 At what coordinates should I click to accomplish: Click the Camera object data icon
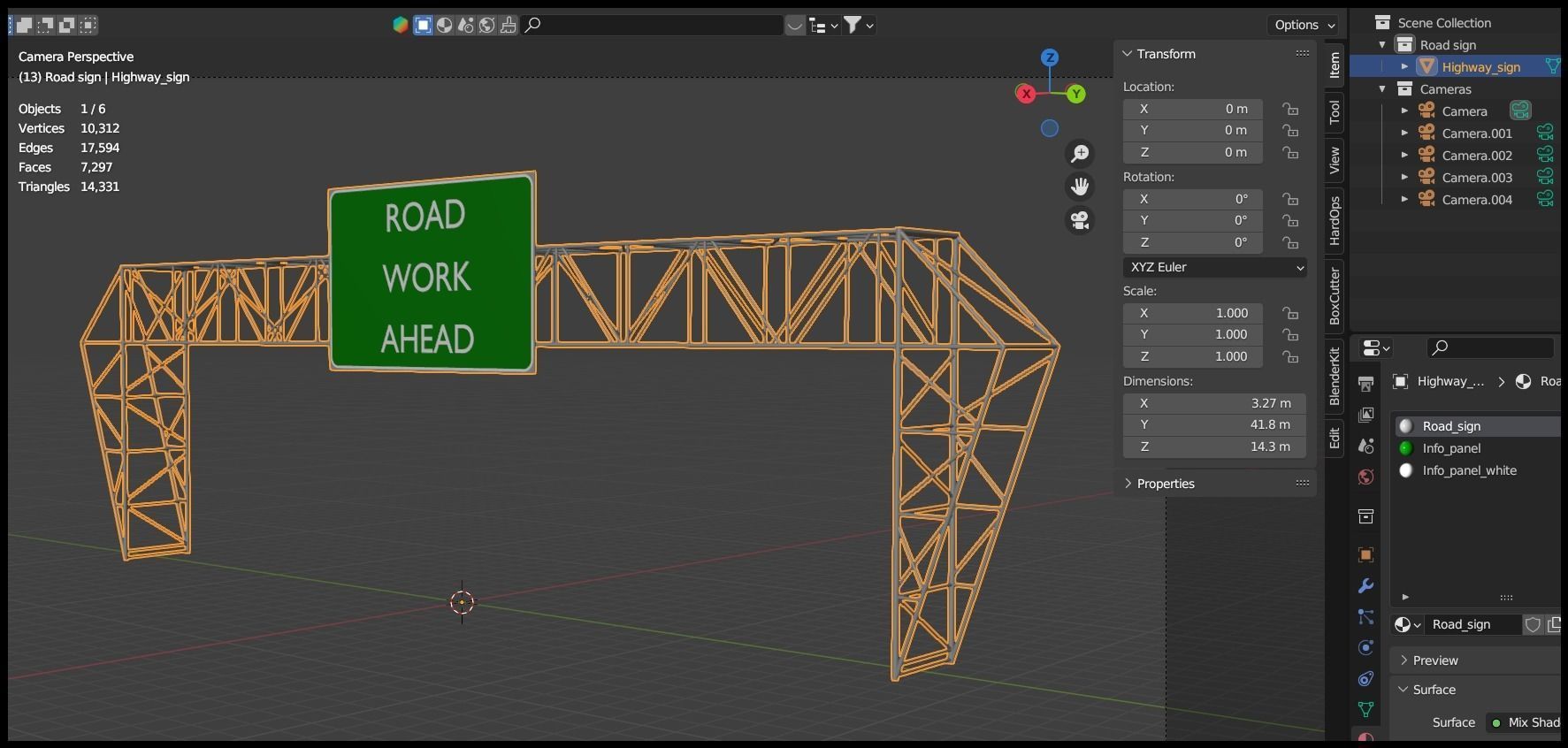coord(1520,111)
